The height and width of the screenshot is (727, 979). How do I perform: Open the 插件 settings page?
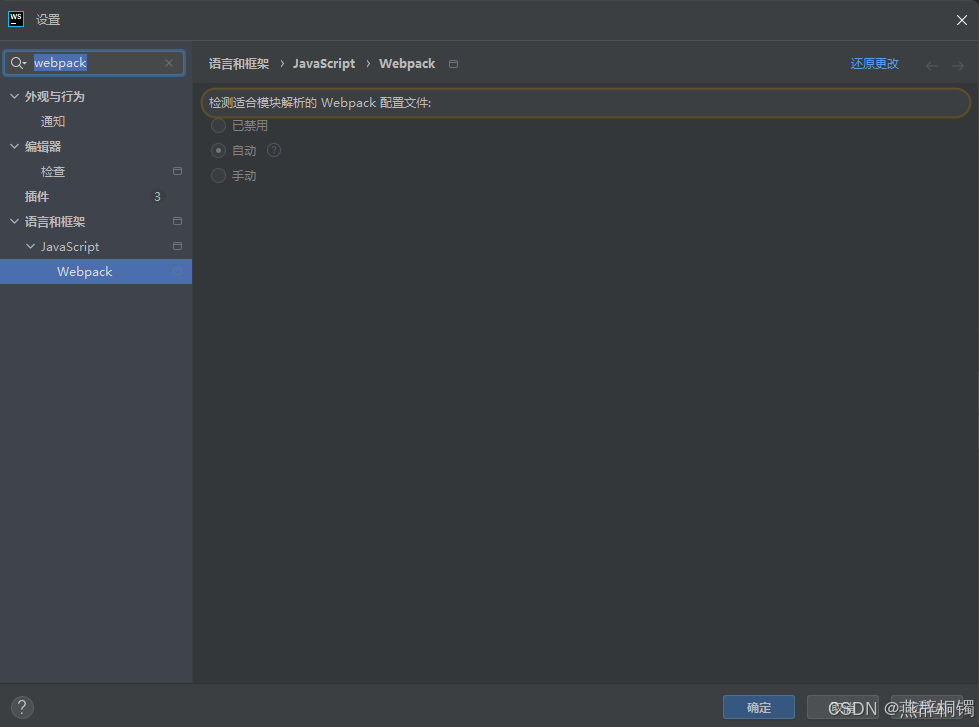point(37,197)
